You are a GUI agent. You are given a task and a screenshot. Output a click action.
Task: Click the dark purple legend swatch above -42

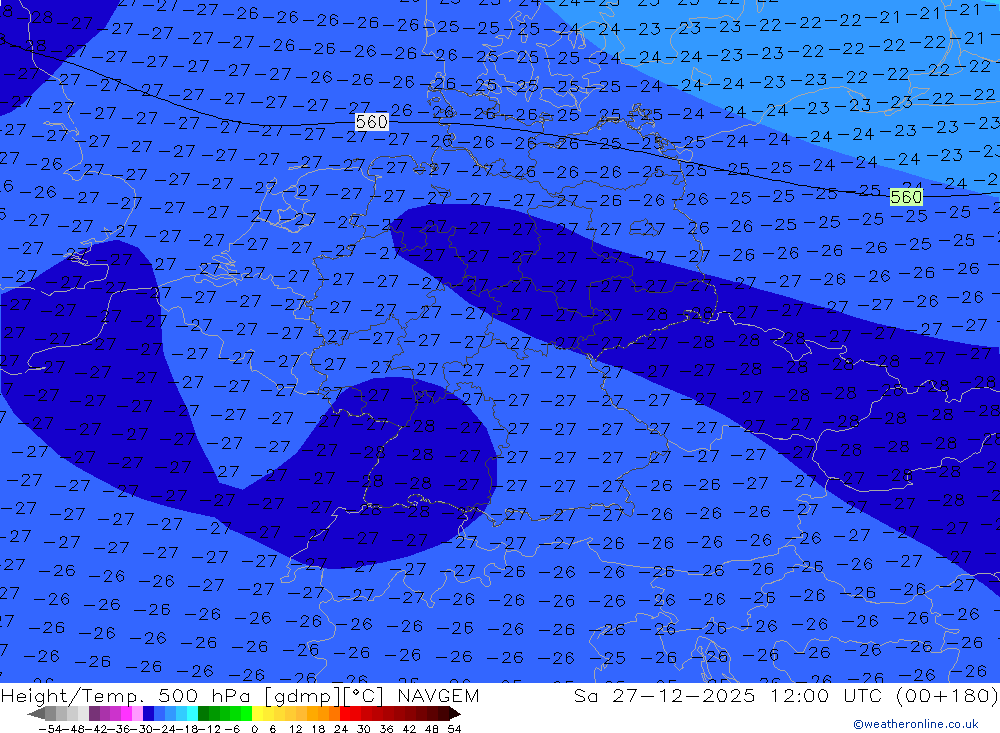pos(94,713)
